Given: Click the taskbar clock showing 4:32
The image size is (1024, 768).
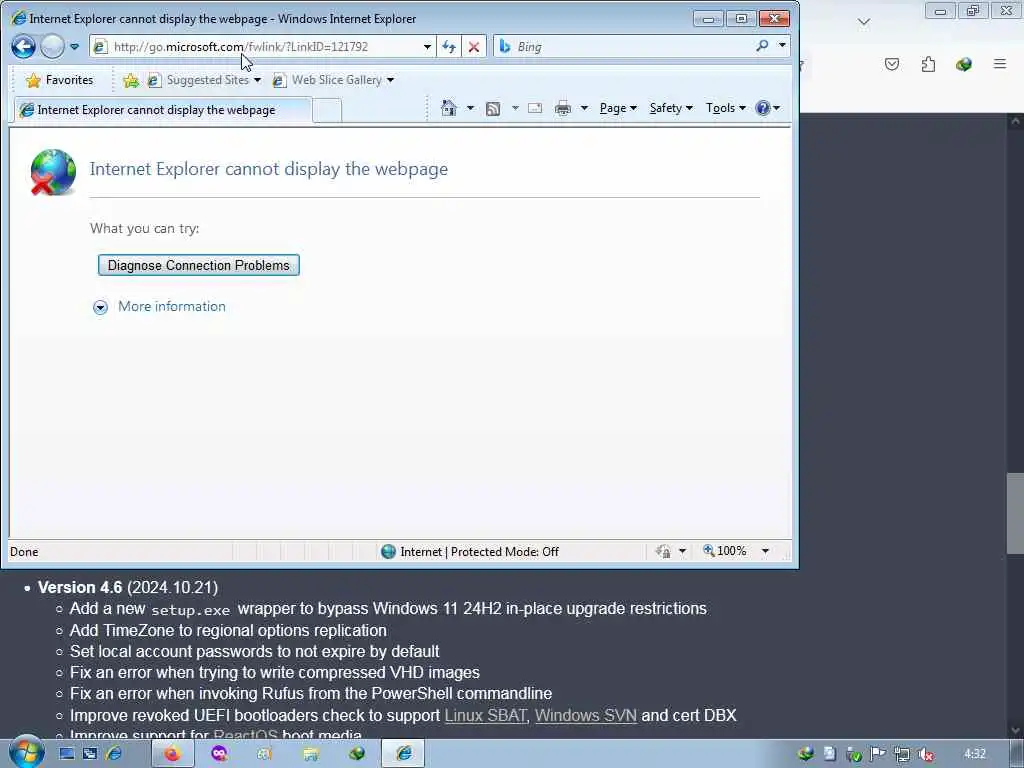Looking at the screenshot, I should pos(975,754).
